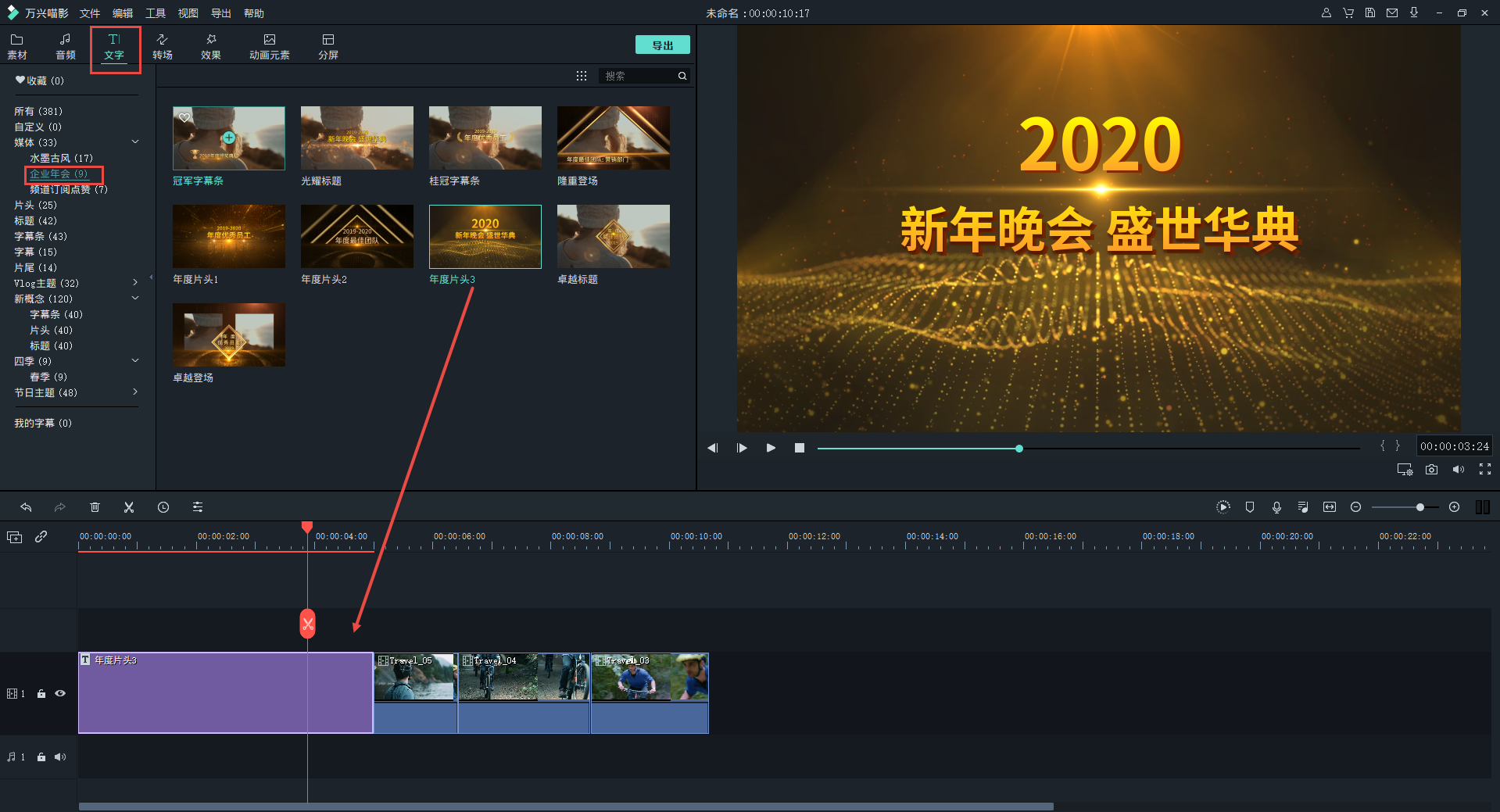Image resolution: width=1500 pixels, height=812 pixels.
Task: Click the 导出 export button
Action: click(x=662, y=45)
